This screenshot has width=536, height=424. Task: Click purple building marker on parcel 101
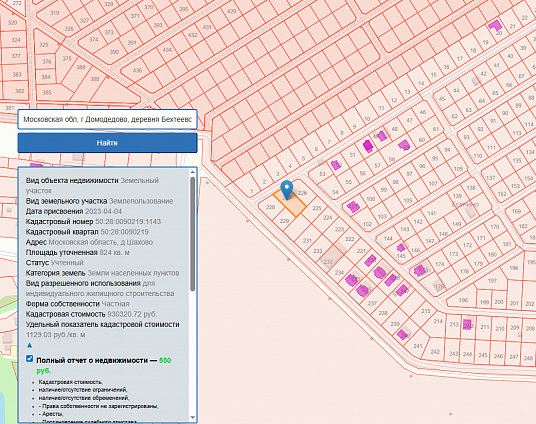353,207
